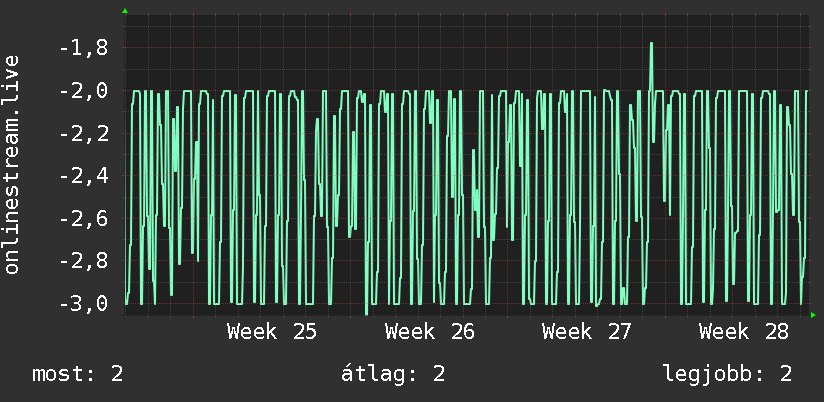Click the green arrow at right end of X axis
This screenshot has height=402, width=824.
pos(813,315)
